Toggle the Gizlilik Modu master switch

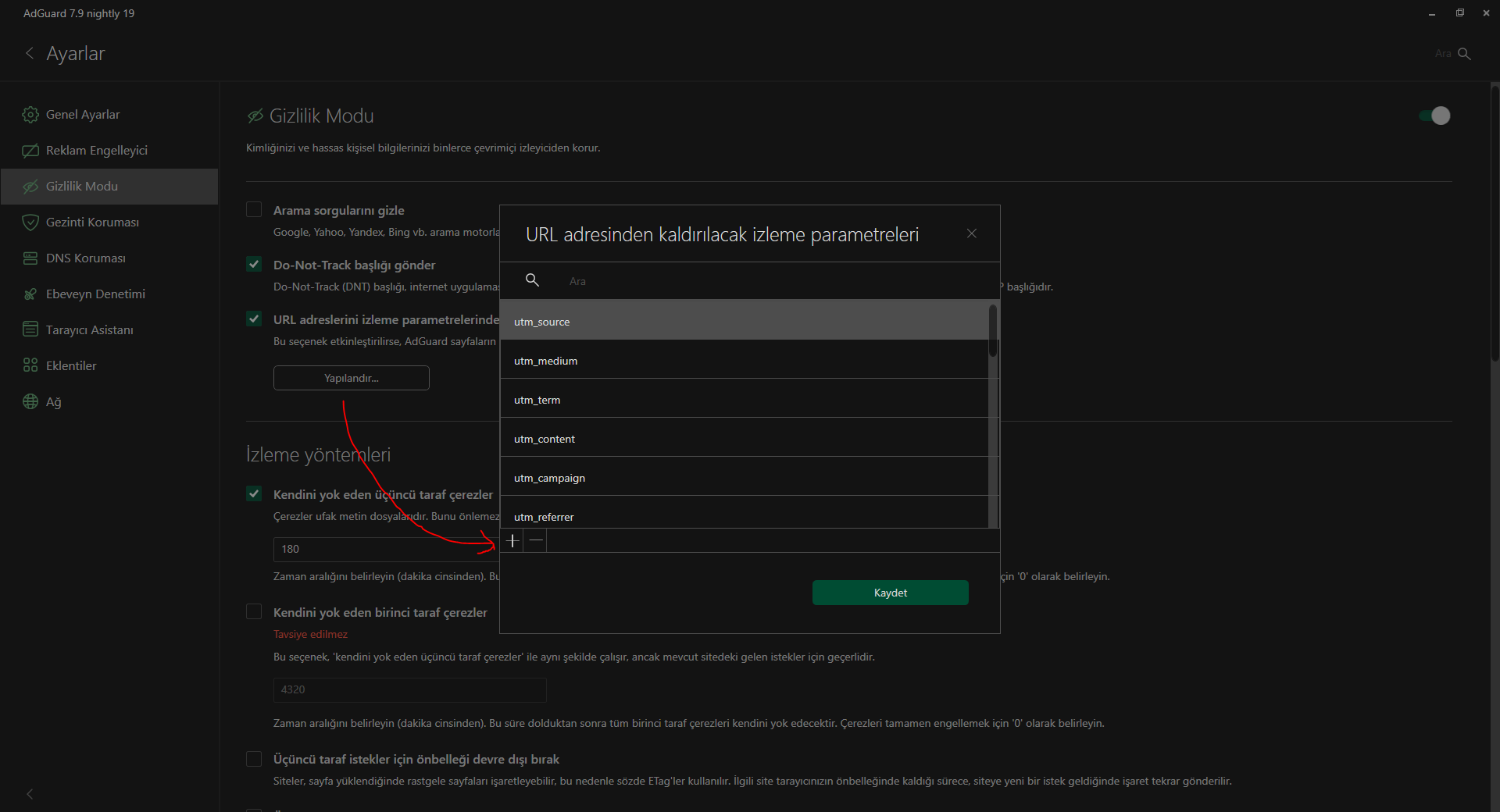(1435, 116)
